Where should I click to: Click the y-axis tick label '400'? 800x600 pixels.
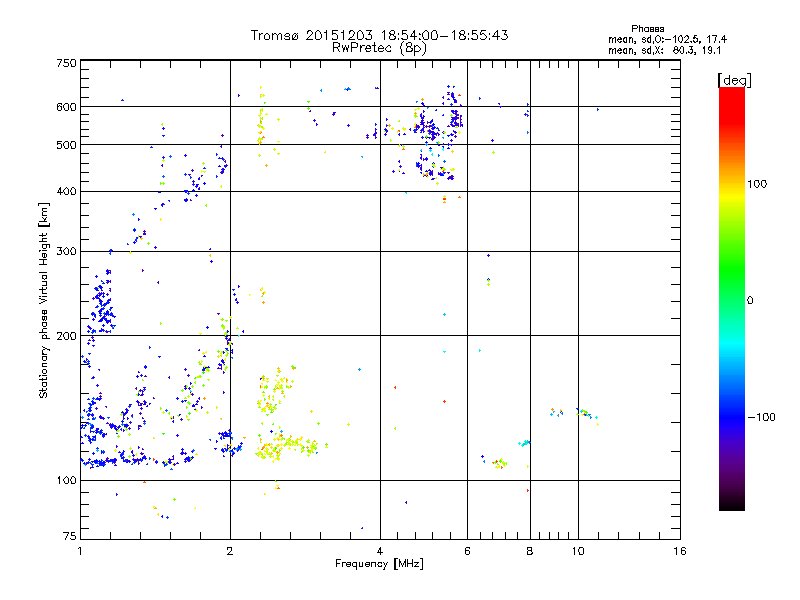(x=66, y=192)
